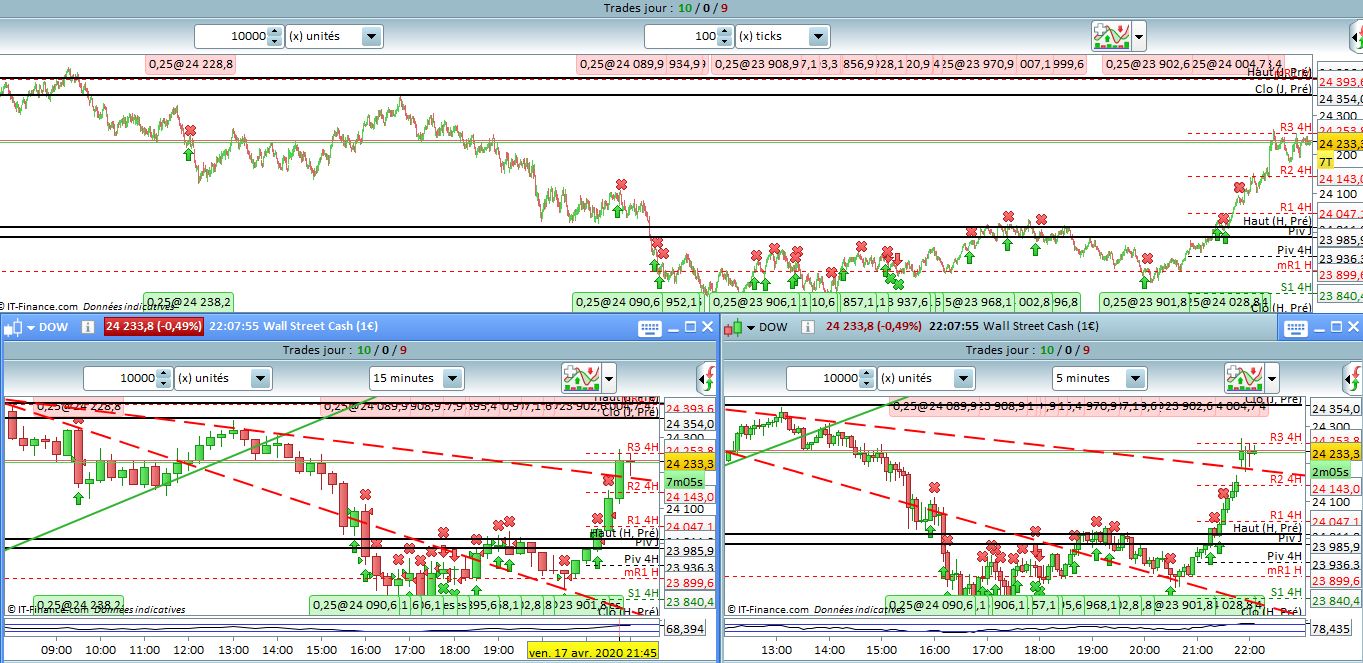Click indicator value 68,394 below 15 minutes chart
1363x663 pixels.
tap(684, 630)
